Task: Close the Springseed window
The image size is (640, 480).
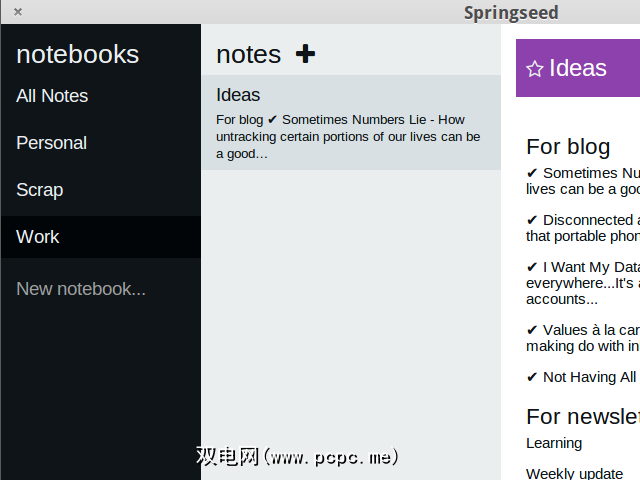Action: click(18, 12)
